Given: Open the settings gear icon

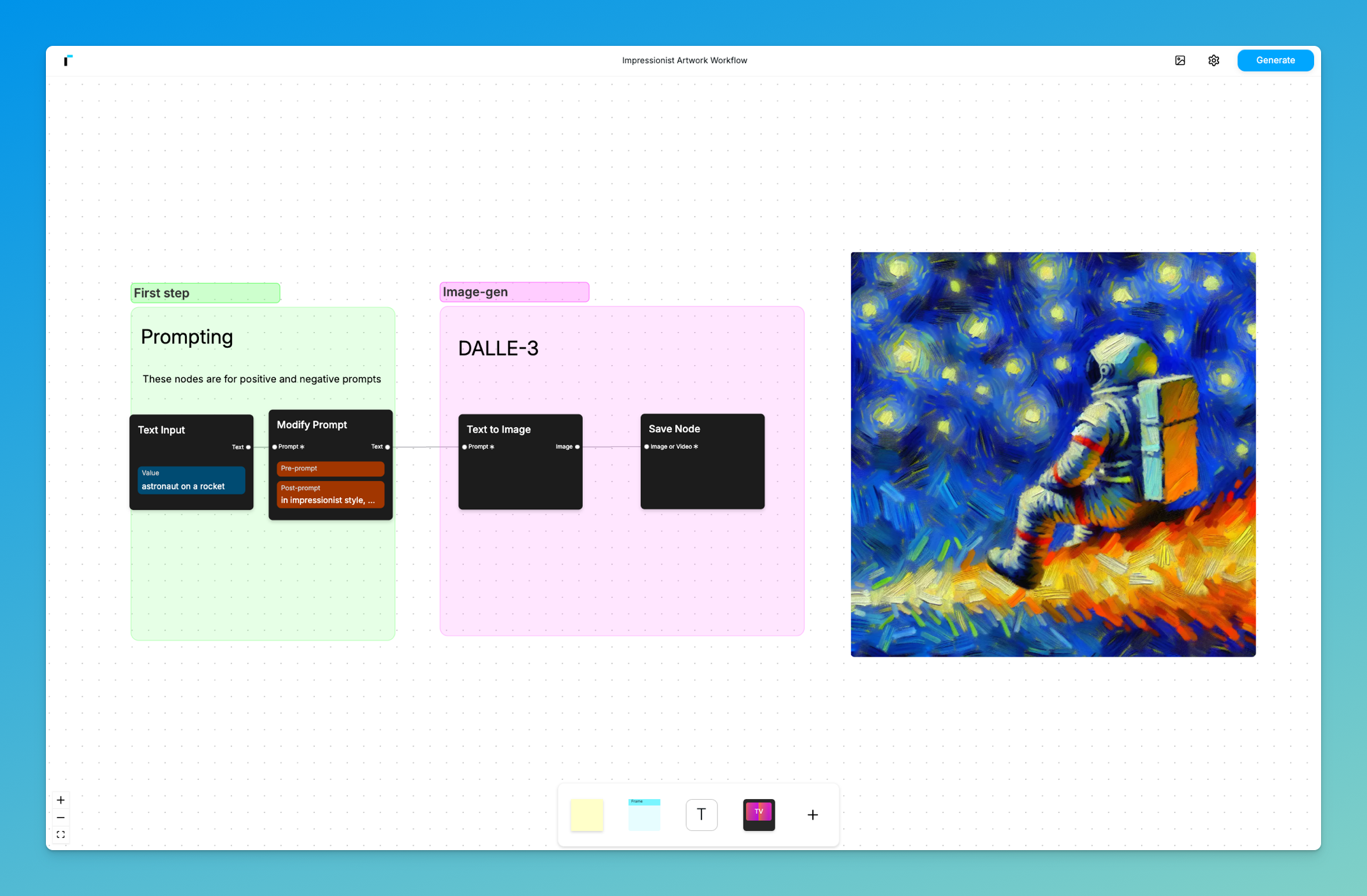Looking at the screenshot, I should tap(1213, 61).
